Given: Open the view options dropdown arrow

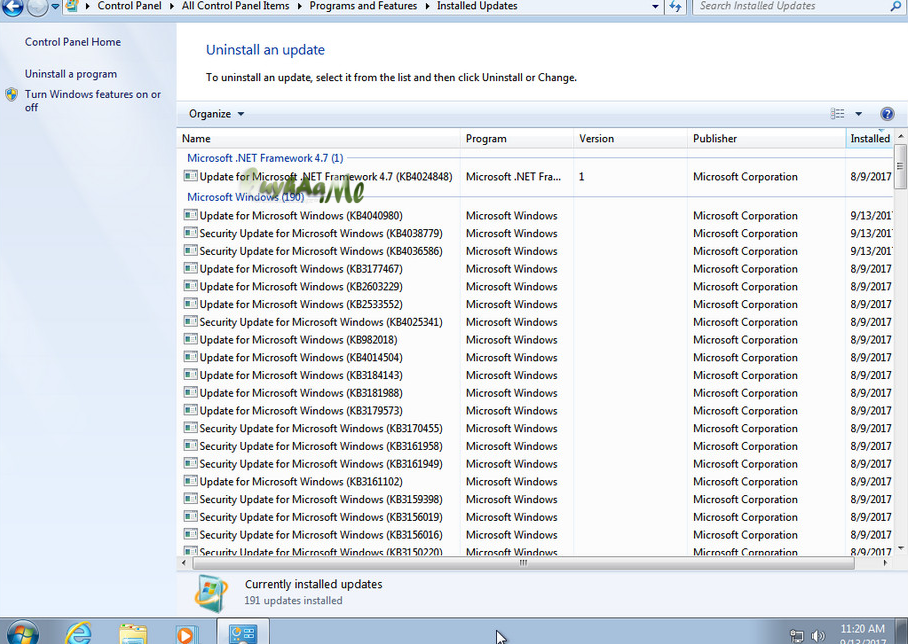Looking at the screenshot, I should pos(859,114).
